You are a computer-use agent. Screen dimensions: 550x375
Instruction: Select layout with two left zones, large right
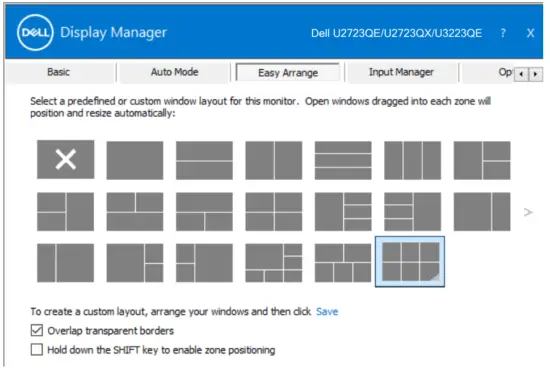[66, 212]
